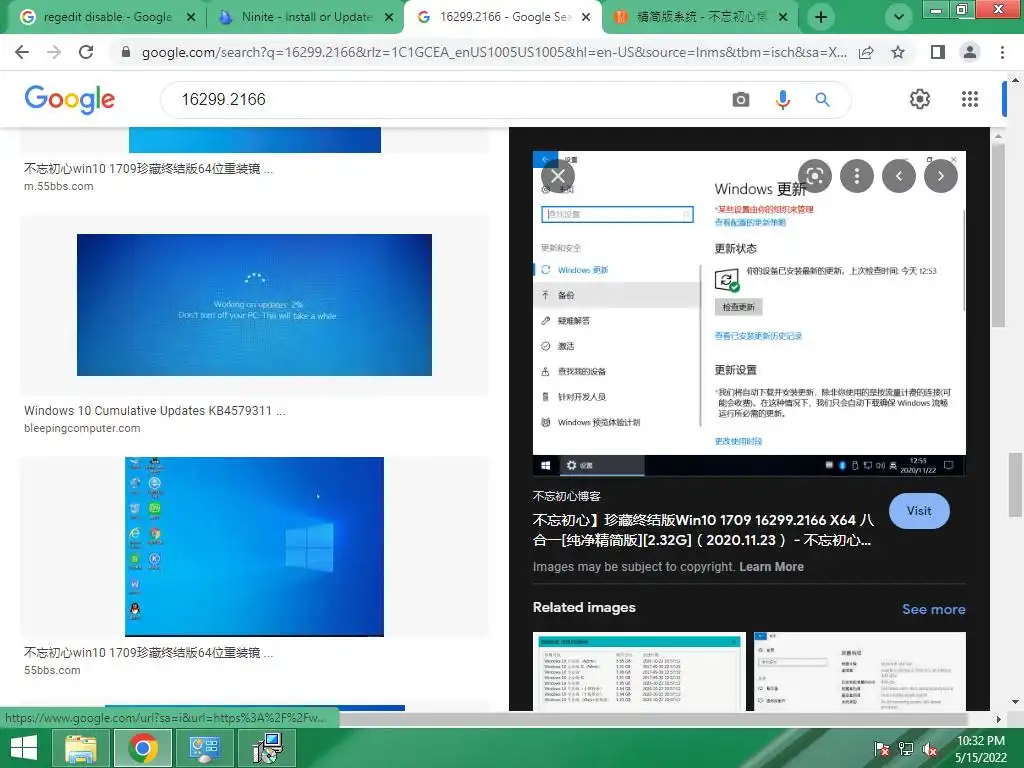Click the Visit button
The width and height of the screenshot is (1024, 768).
(x=919, y=511)
